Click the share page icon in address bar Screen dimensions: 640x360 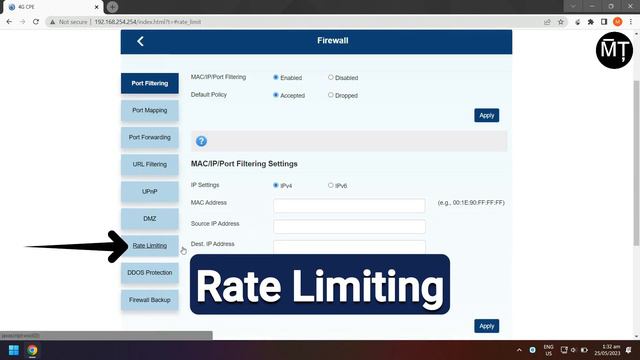click(x=547, y=22)
